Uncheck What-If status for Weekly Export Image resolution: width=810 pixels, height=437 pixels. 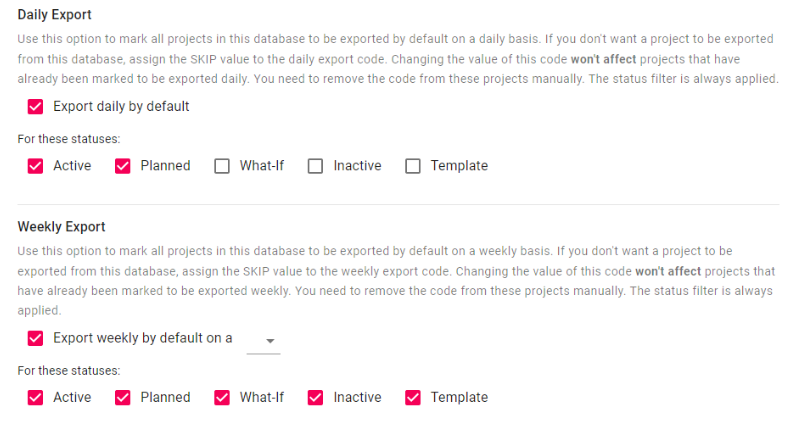point(222,397)
